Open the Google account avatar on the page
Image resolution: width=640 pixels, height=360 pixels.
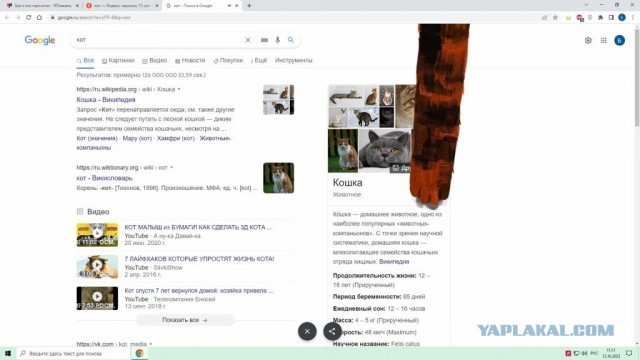[620, 40]
